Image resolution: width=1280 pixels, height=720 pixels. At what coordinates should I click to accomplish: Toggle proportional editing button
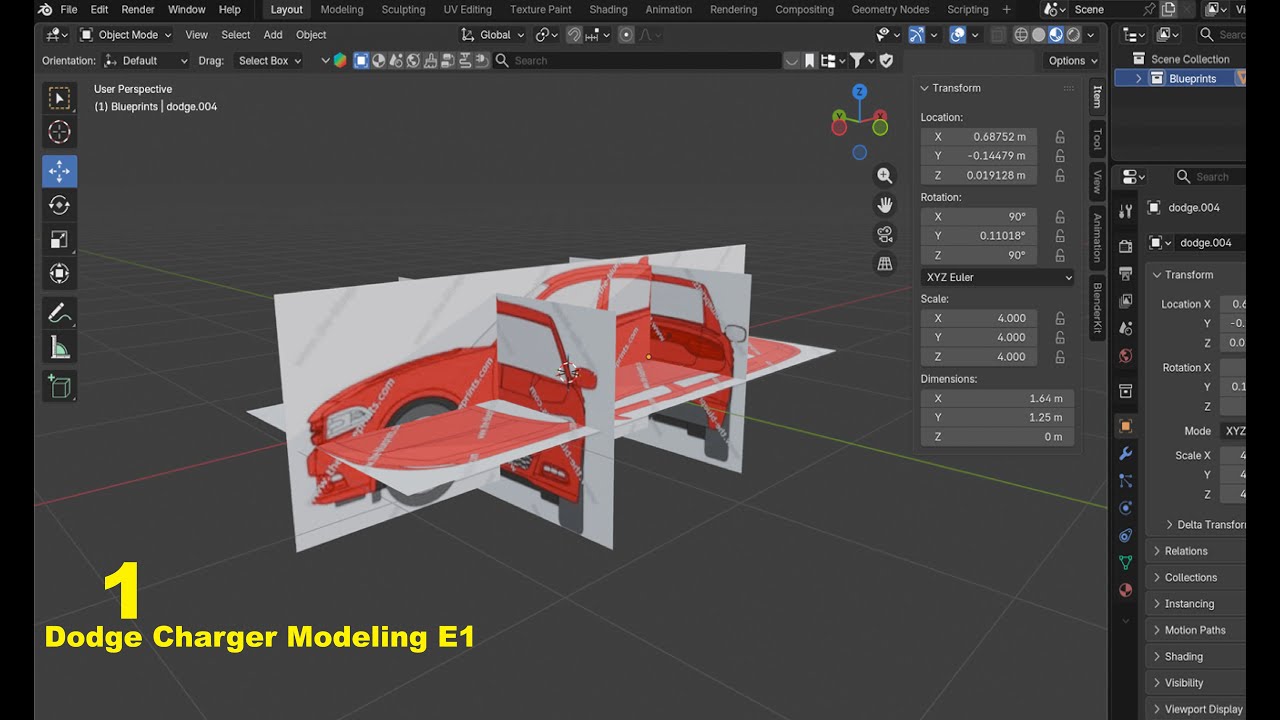point(627,35)
